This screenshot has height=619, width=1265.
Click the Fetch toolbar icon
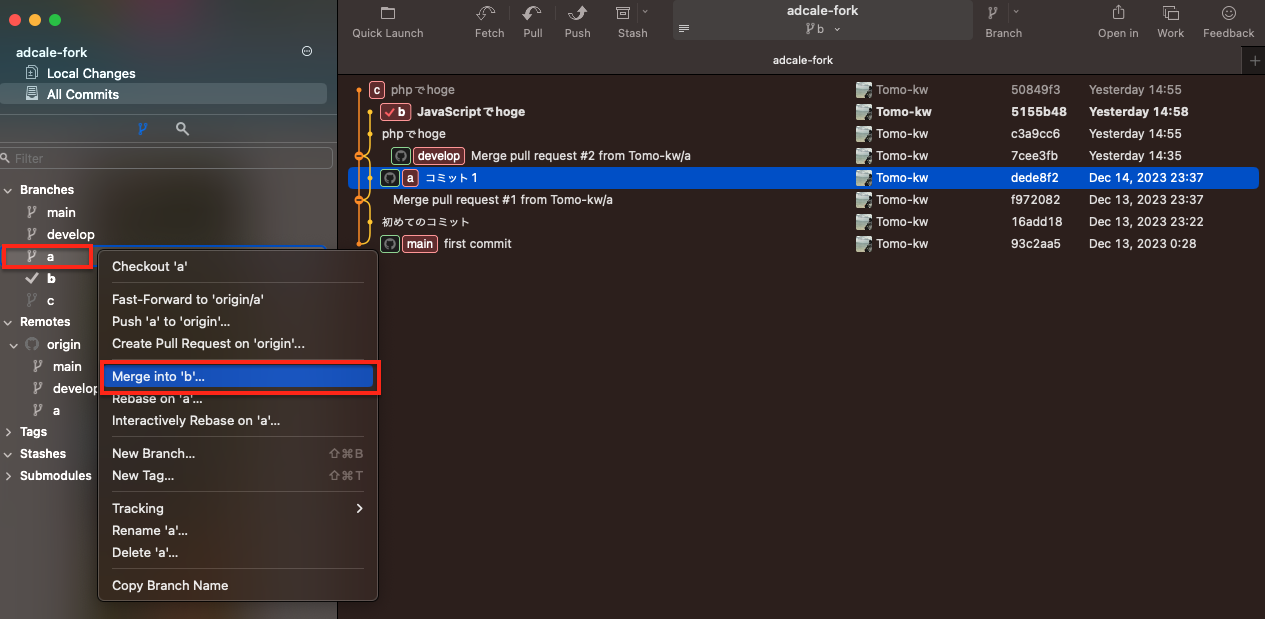(x=489, y=20)
